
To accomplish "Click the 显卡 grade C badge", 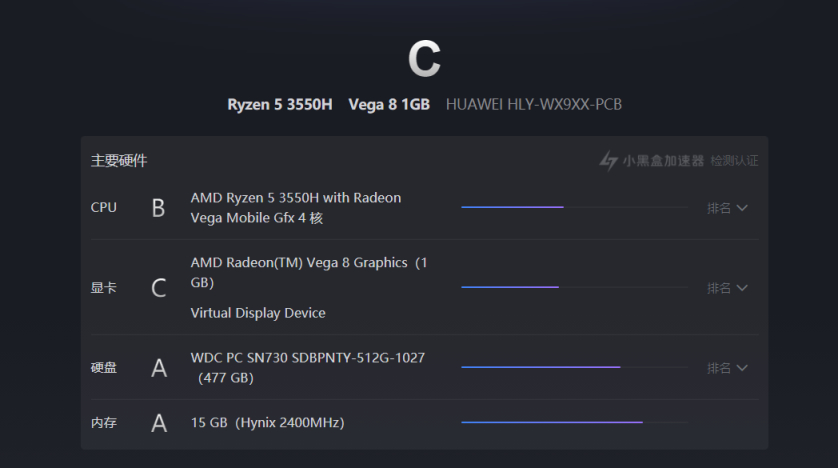I will pos(158,288).
